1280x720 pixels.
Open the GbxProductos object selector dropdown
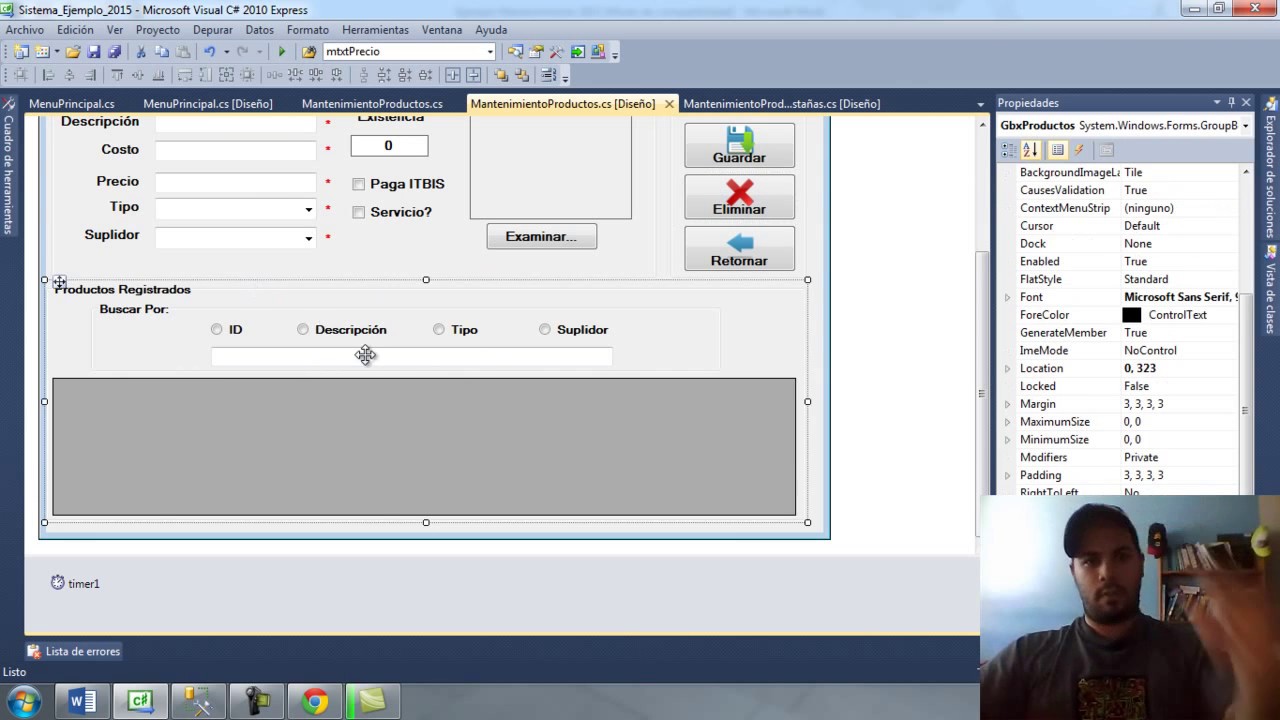click(1245, 125)
